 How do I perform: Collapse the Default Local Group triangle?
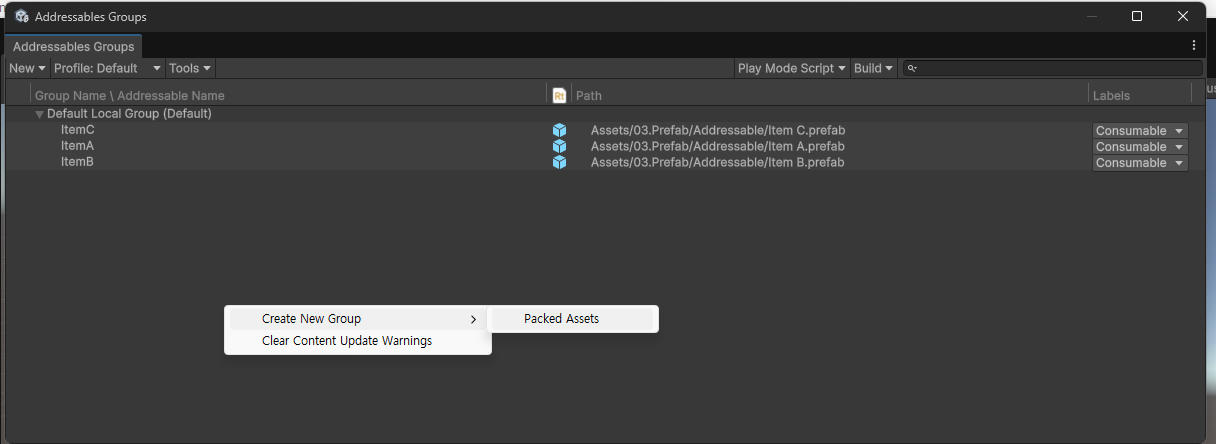coord(39,114)
